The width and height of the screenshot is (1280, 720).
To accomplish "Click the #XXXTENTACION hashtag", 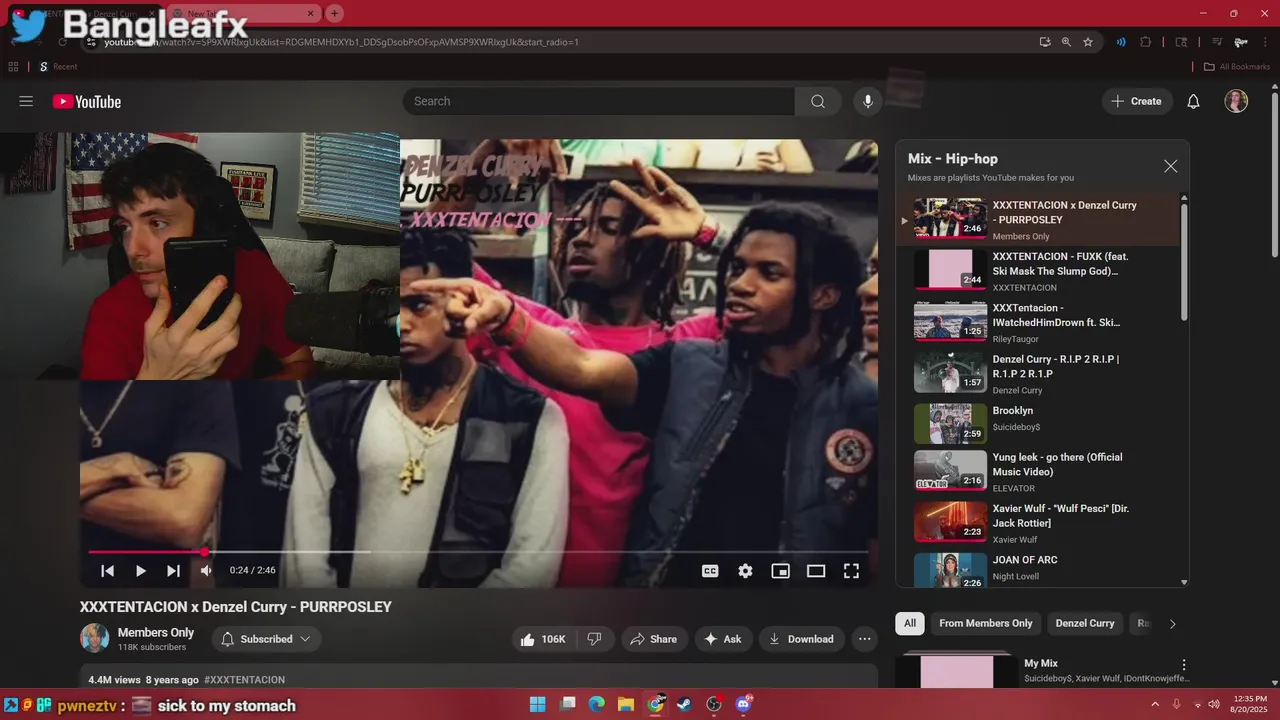I will point(244,680).
